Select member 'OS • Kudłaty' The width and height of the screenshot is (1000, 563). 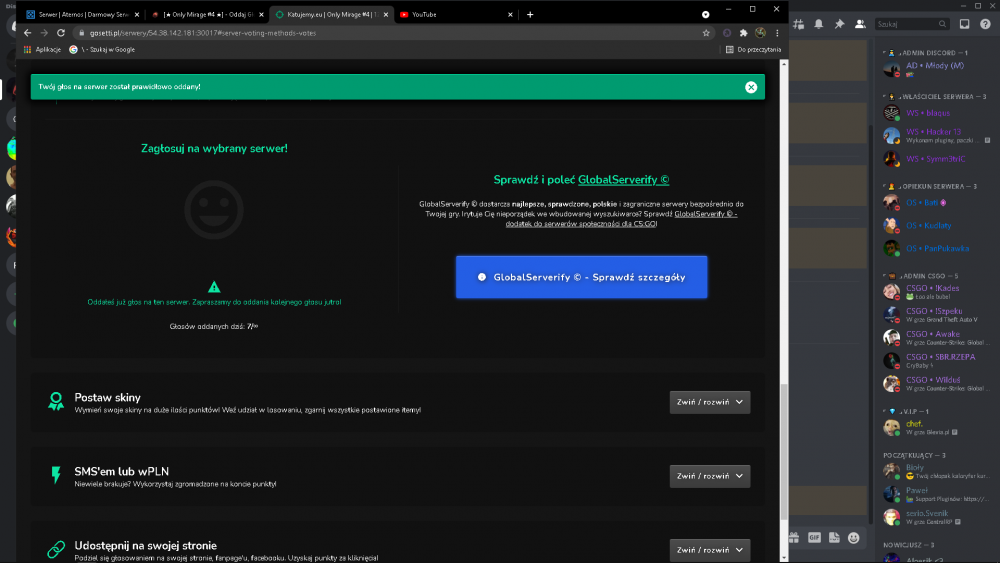(x=936, y=226)
